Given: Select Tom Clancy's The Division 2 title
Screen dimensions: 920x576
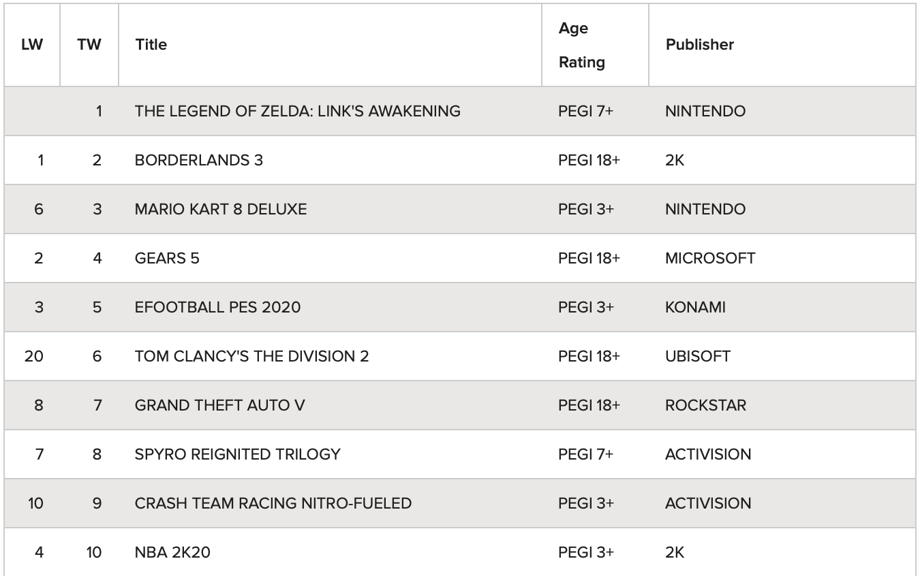Looking at the screenshot, I should [251, 356].
